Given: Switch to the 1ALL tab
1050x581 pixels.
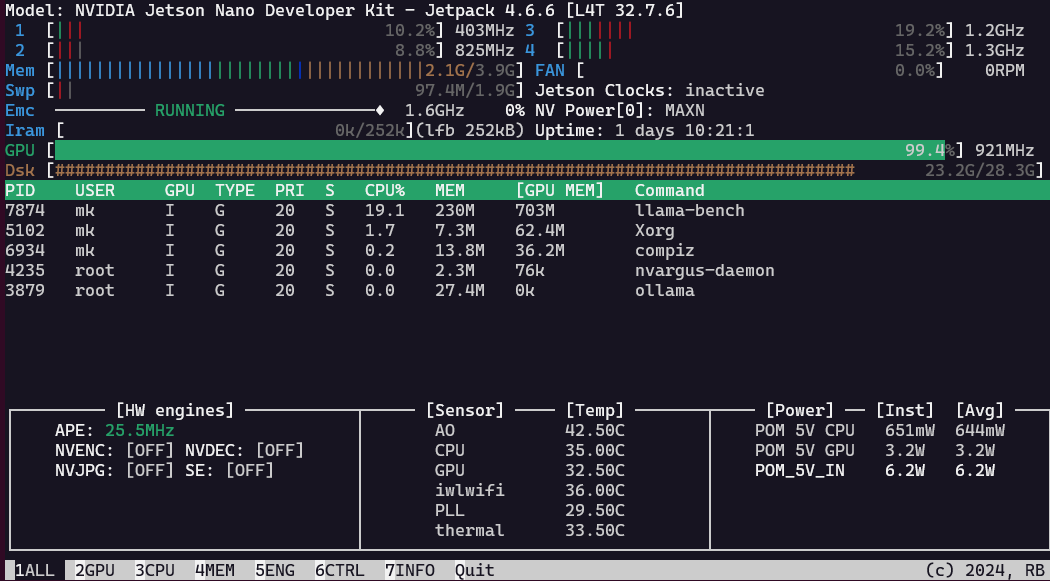Looking at the screenshot, I should click(35, 570).
